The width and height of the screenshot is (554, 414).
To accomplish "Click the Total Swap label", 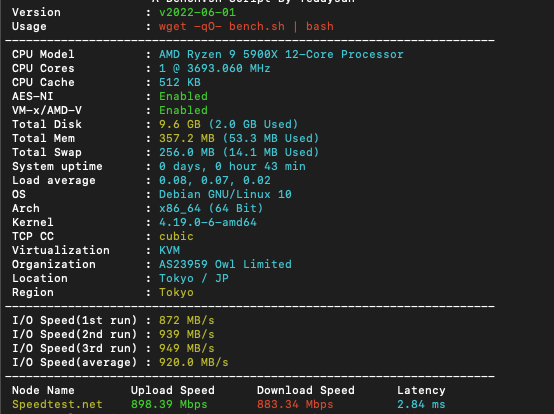I will (x=47, y=152).
